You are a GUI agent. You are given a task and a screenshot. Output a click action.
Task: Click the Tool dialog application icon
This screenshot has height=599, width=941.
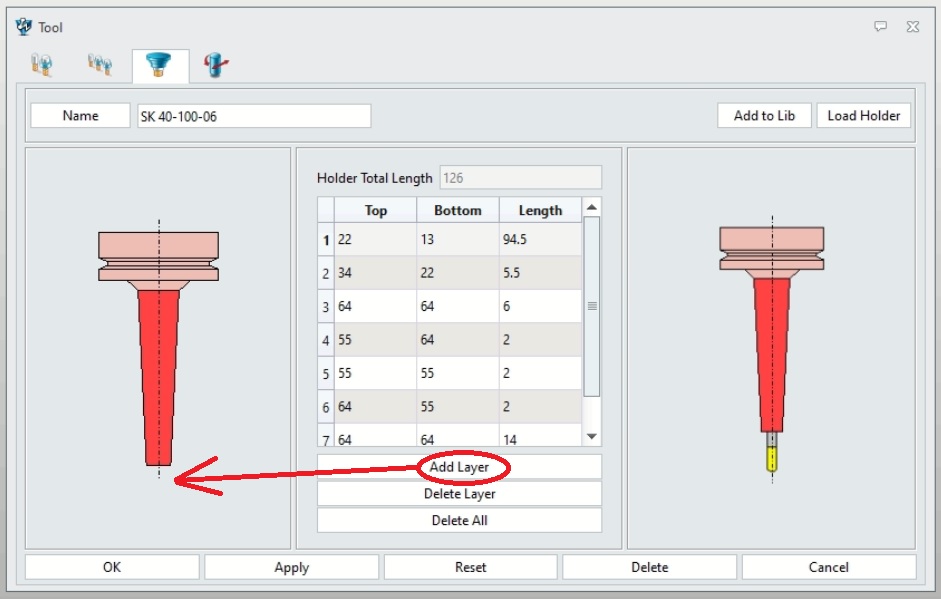coord(23,27)
